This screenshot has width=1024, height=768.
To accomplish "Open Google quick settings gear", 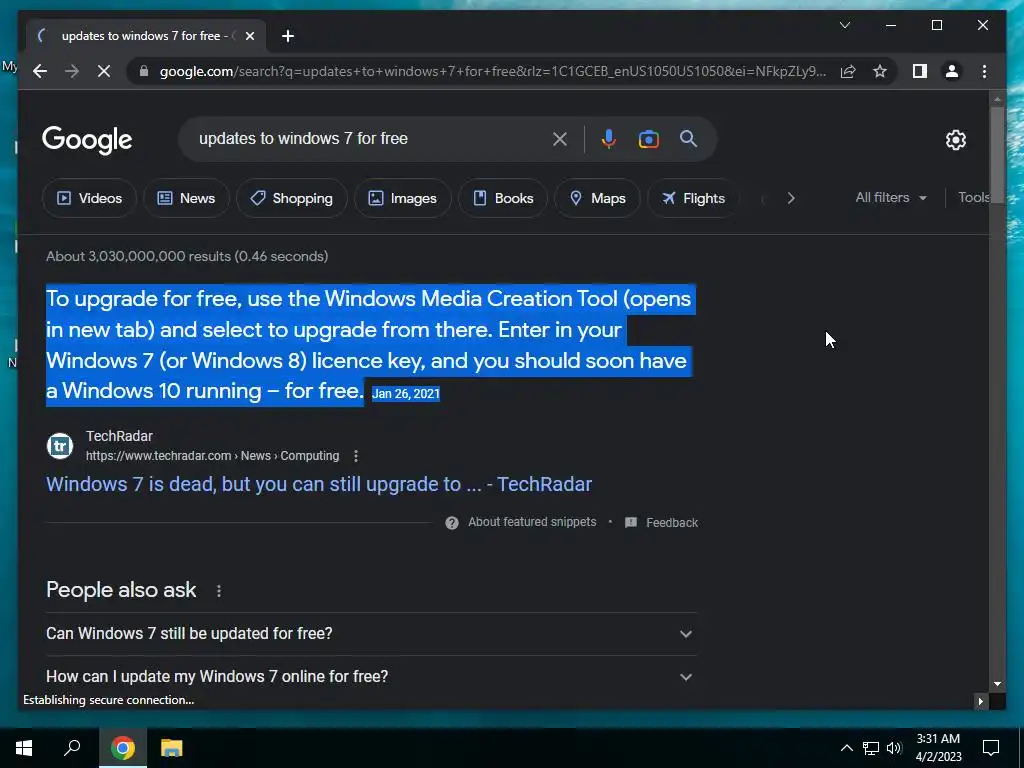I will [955, 139].
